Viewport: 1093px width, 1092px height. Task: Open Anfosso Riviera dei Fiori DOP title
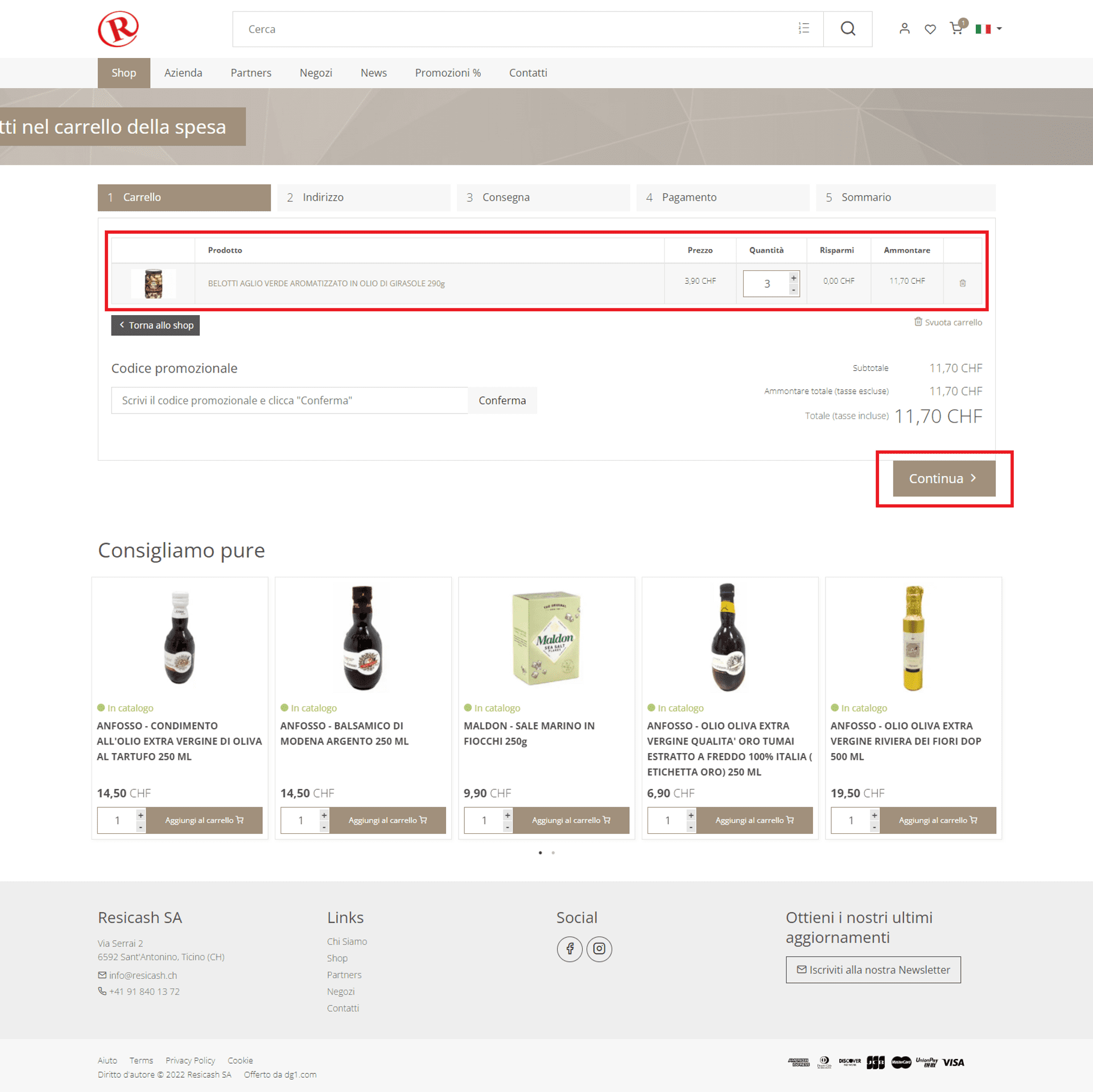click(905, 741)
